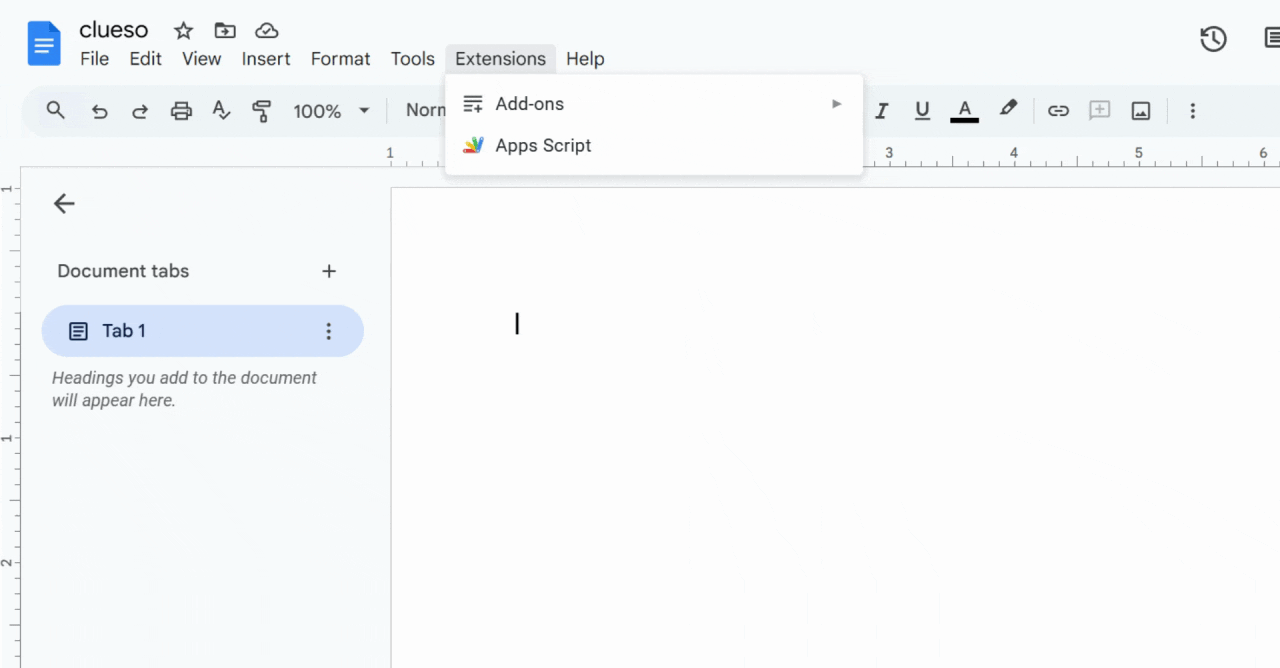
Task: Close the document tabs panel with back arrow
Action: click(64, 204)
